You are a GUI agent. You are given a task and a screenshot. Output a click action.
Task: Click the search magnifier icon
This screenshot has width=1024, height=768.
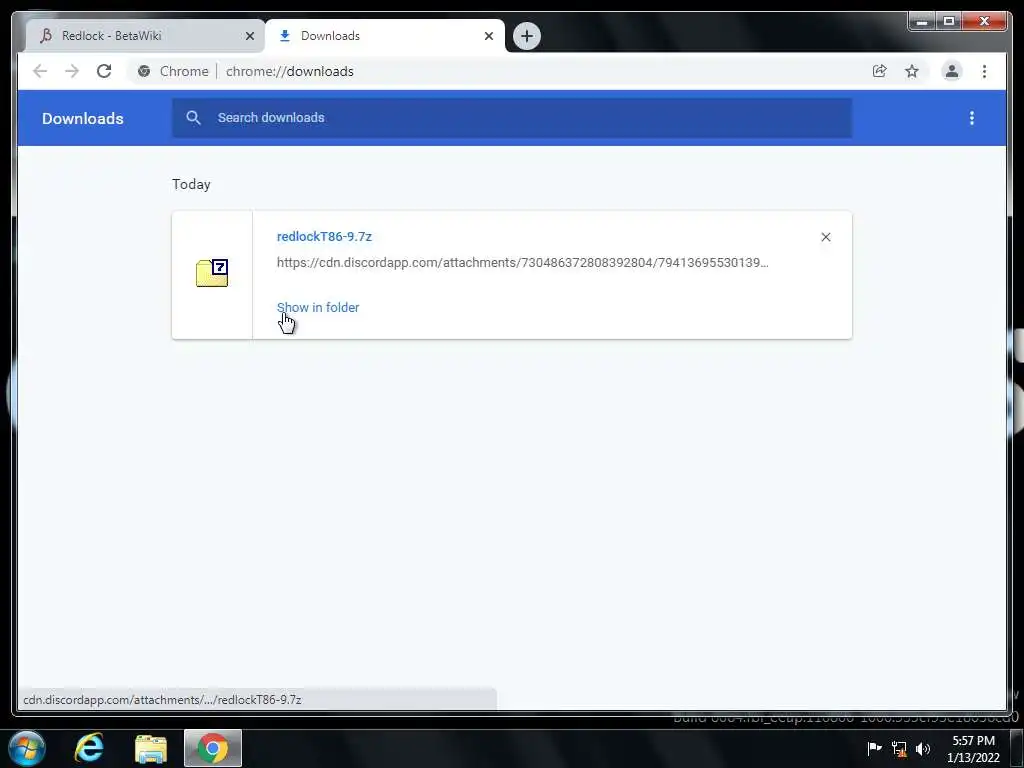point(193,118)
